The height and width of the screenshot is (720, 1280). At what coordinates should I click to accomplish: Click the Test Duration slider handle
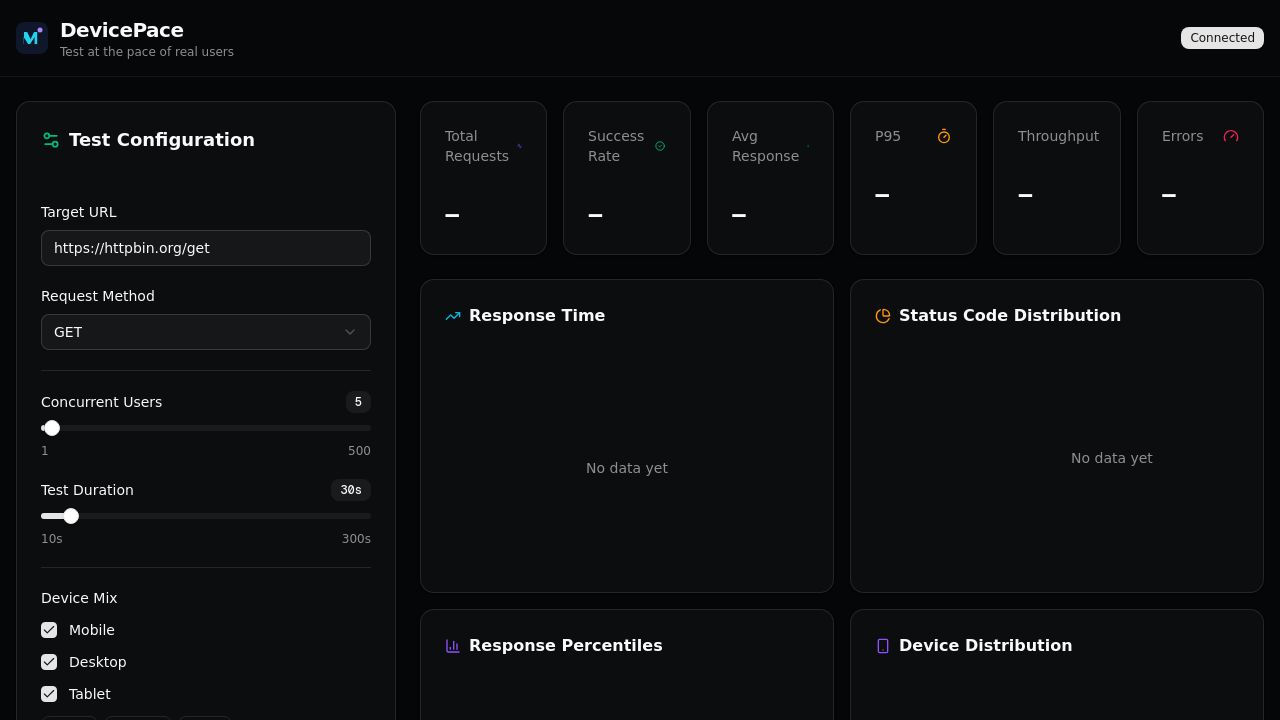tap(71, 516)
